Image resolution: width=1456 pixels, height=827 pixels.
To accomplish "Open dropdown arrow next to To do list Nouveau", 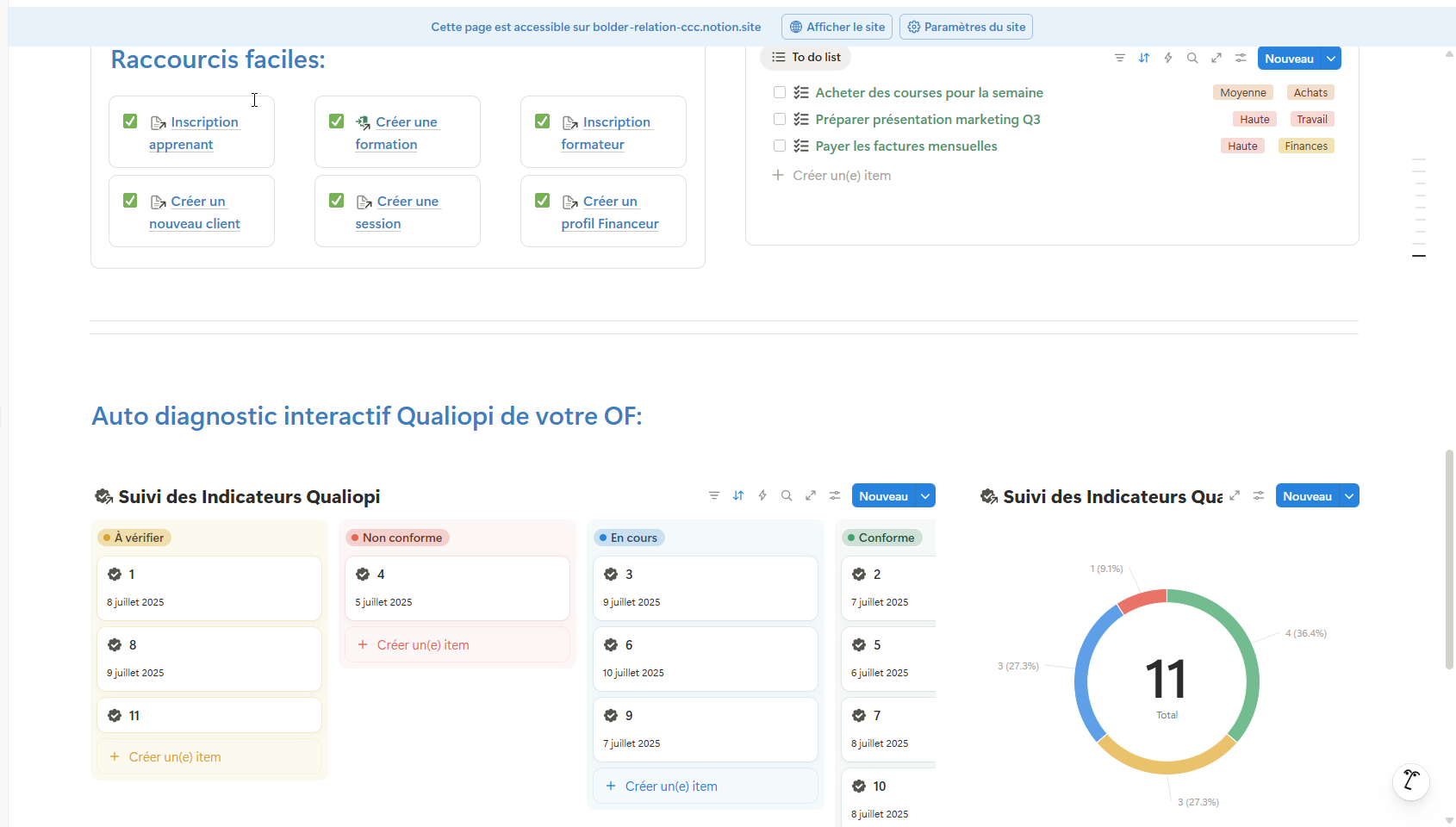I will [x=1331, y=59].
